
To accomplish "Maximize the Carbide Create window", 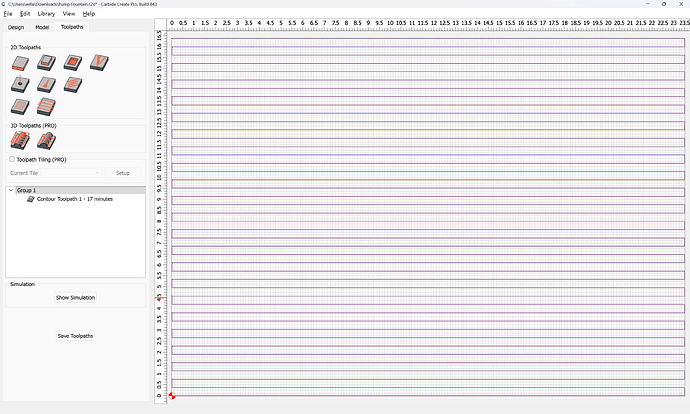I will pyautogui.click(x=664, y=4).
